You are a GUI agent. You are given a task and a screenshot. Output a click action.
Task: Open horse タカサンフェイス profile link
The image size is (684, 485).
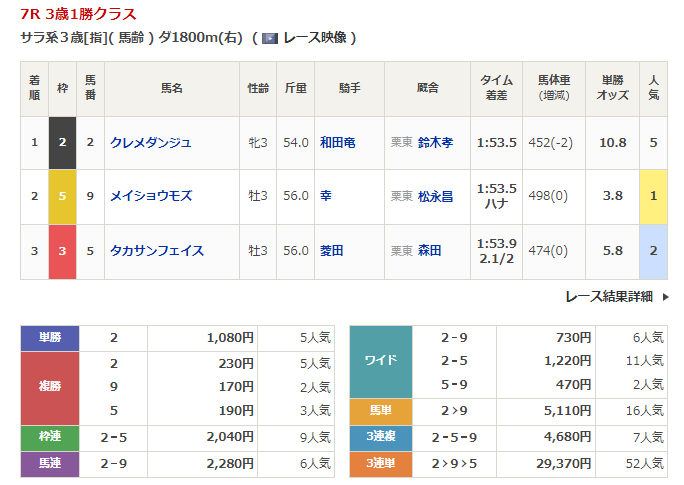click(x=157, y=251)
